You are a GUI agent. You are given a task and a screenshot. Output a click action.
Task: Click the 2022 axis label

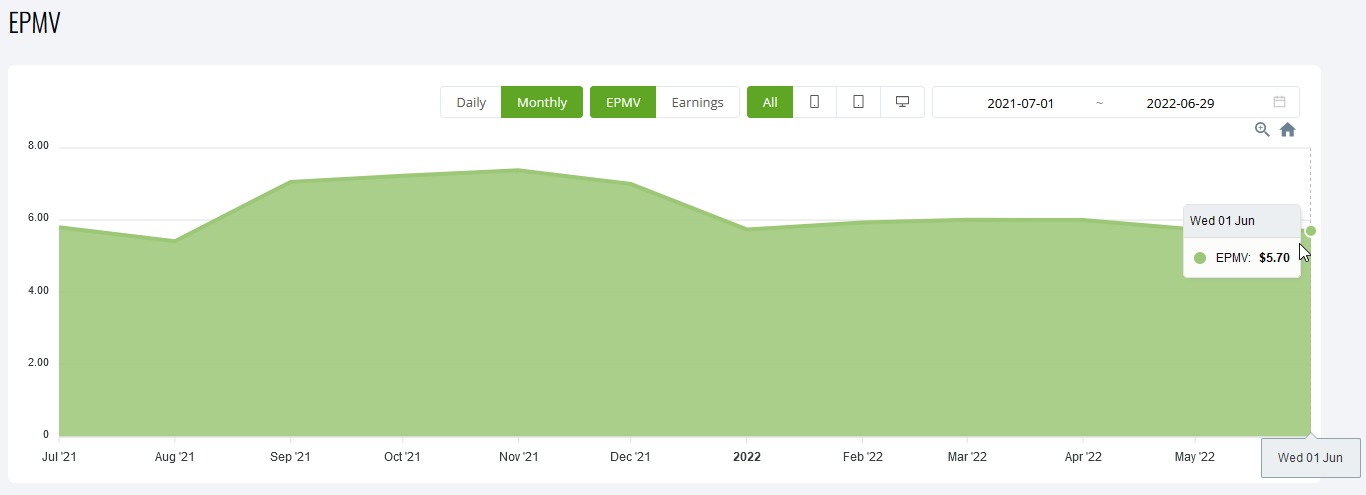[747, 457]
